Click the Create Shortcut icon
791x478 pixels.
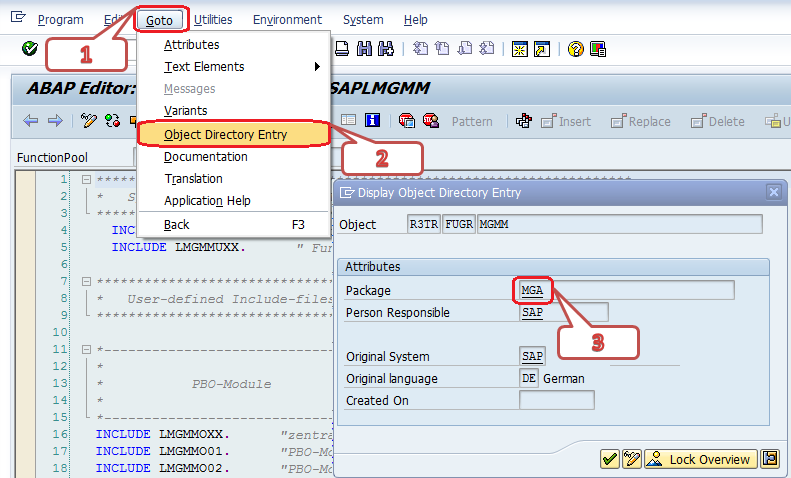click(x=542, y=49)
